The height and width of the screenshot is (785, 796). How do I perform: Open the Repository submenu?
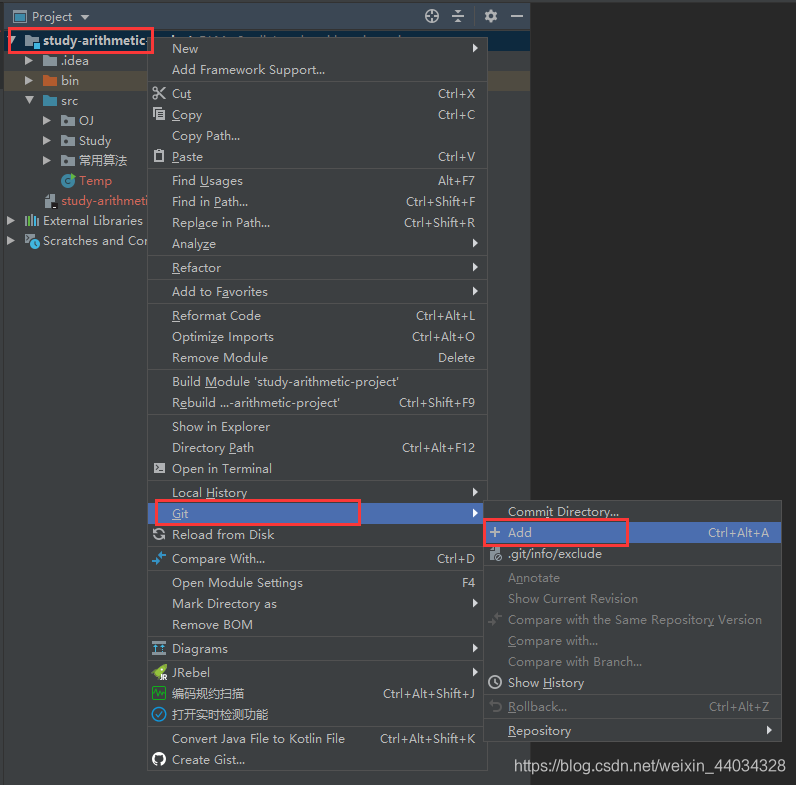(632, 730)
